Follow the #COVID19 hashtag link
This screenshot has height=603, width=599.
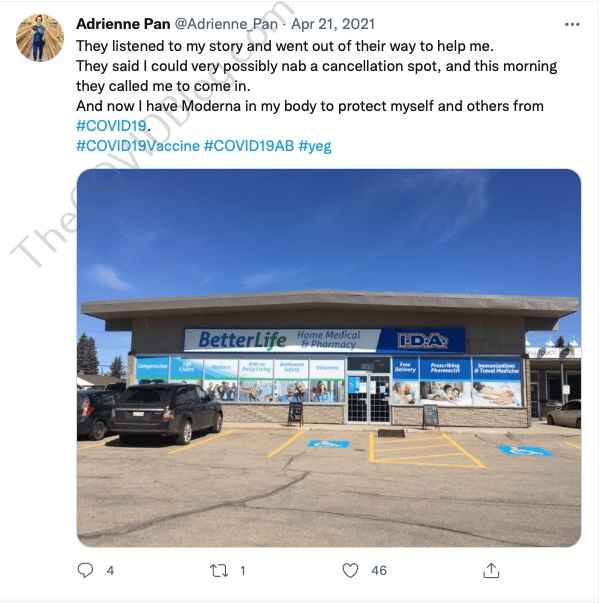[x=111, y=126]
